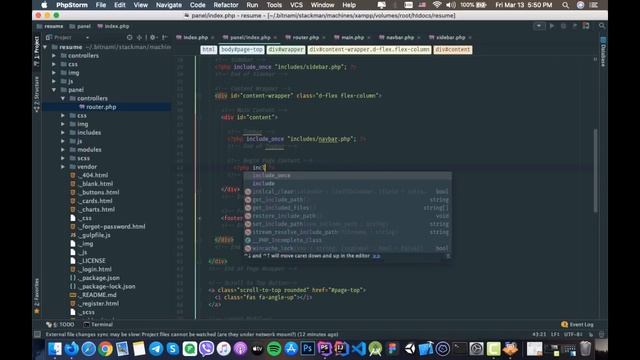Click the Debug icon in the top toolbar
The height and width of the screenshot is (360, 640).
[x=563, y=26]
